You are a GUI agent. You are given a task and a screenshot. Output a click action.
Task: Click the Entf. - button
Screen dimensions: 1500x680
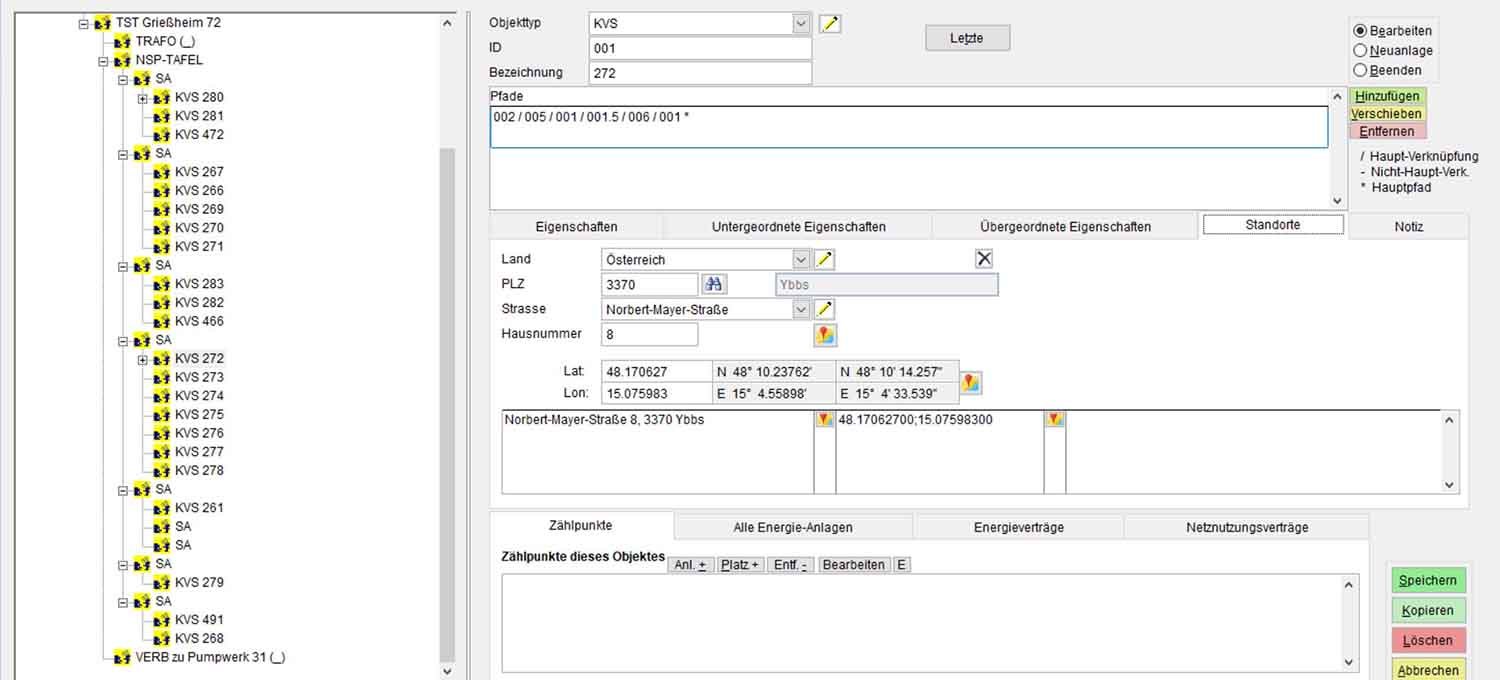pyautogui.click(x=791, y=565)
